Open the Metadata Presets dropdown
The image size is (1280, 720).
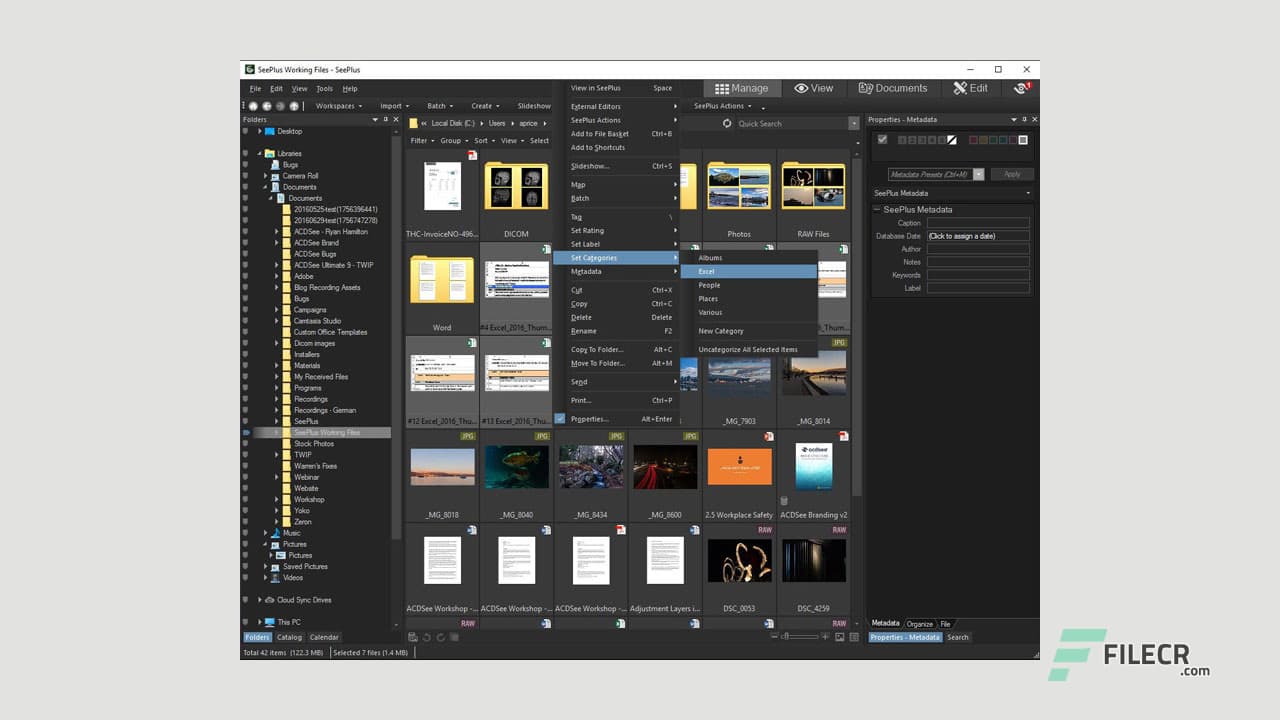(978, 174)
